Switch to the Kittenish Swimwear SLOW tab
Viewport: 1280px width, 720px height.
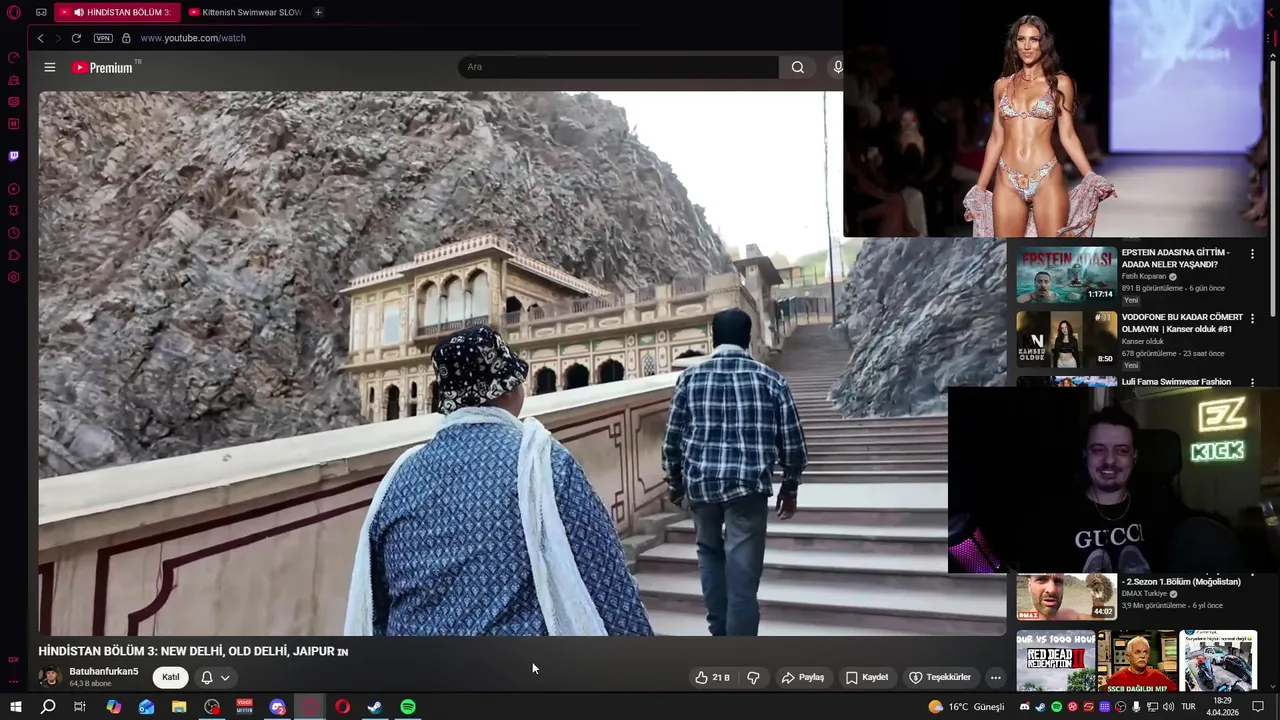coord(245,12)
